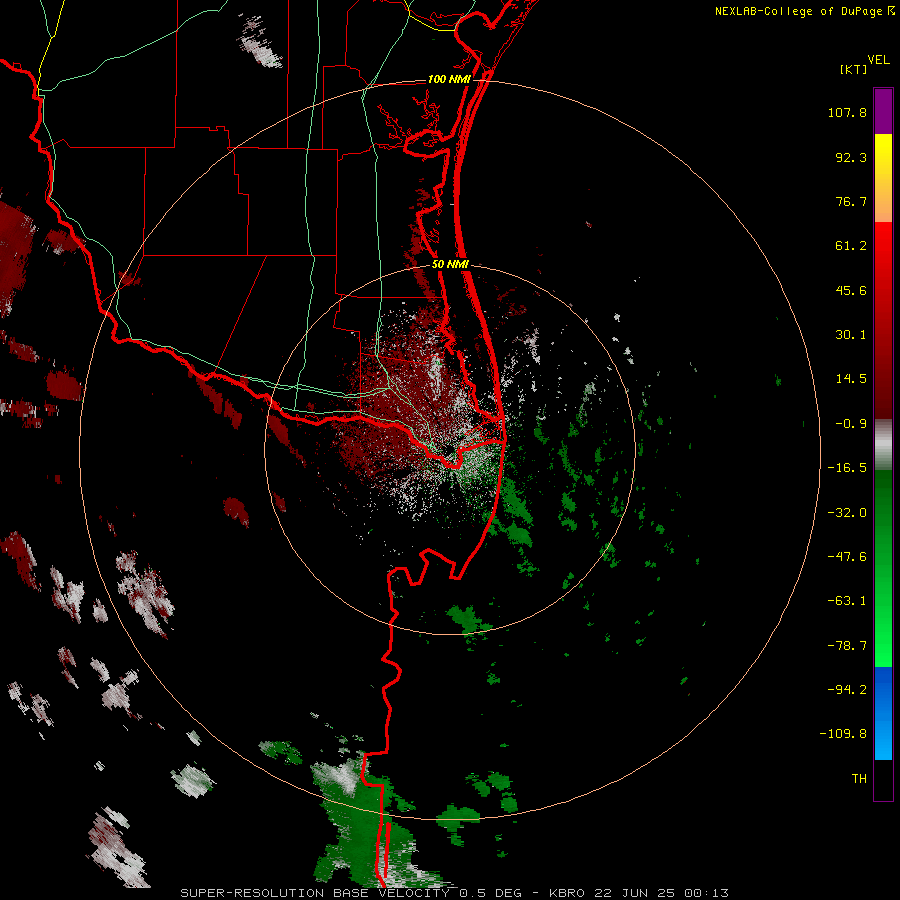The width and height of the screenshot is (900, 900).
Task: Click the -63.1 velocity scale value
Action: click(x=847, y=601)
